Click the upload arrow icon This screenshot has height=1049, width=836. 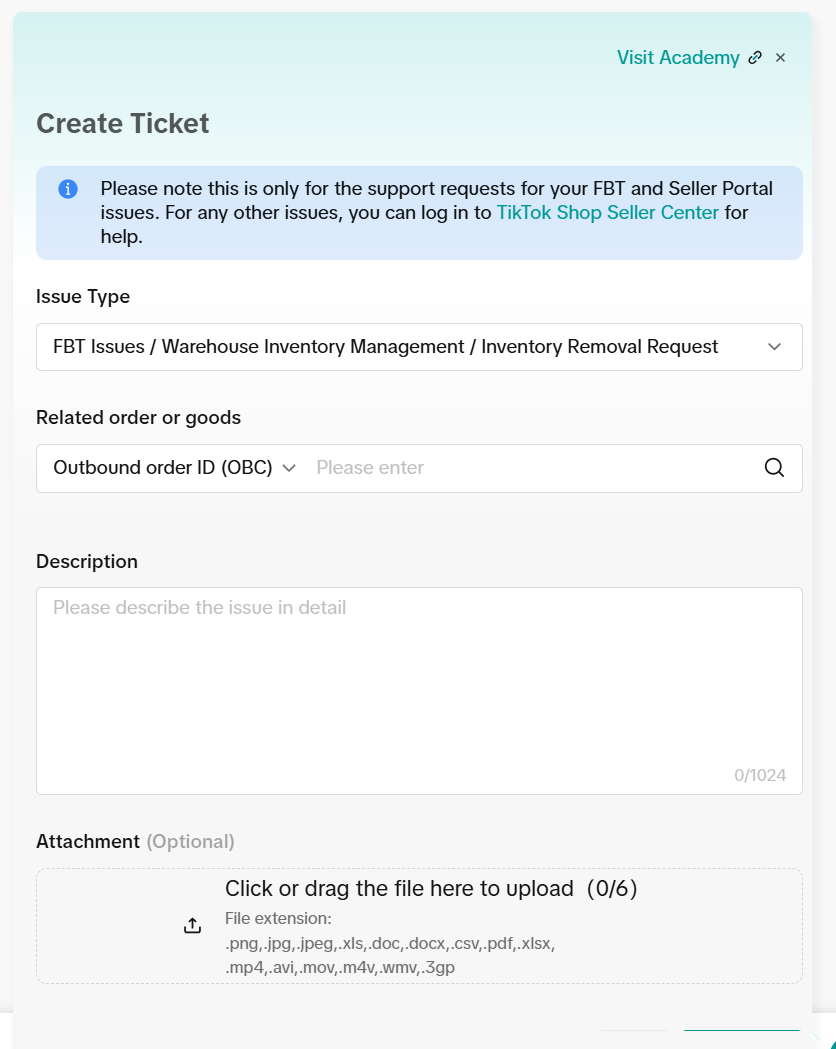point(193,926)
